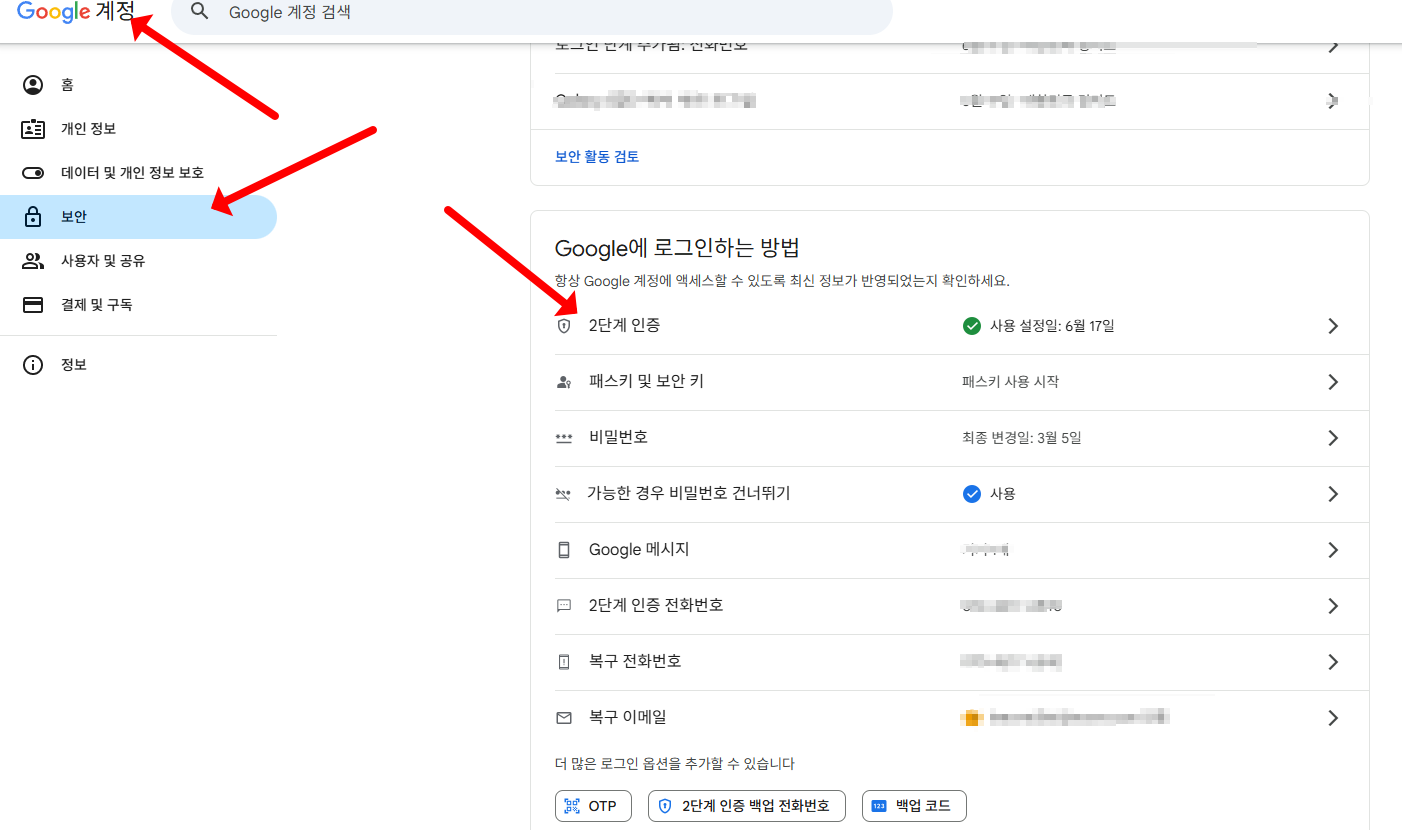The image size is (1402, 830).
Task: Click blue check beside 사용
Action: (x=971, y=494)
